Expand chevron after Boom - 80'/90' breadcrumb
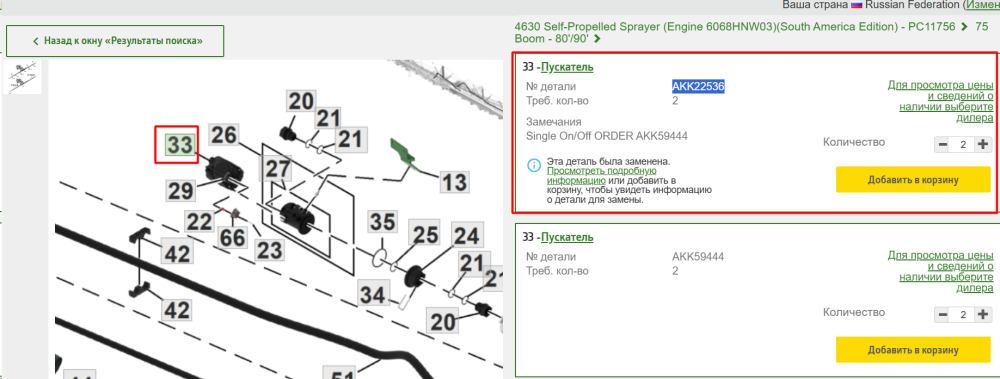 pos(597,39)
